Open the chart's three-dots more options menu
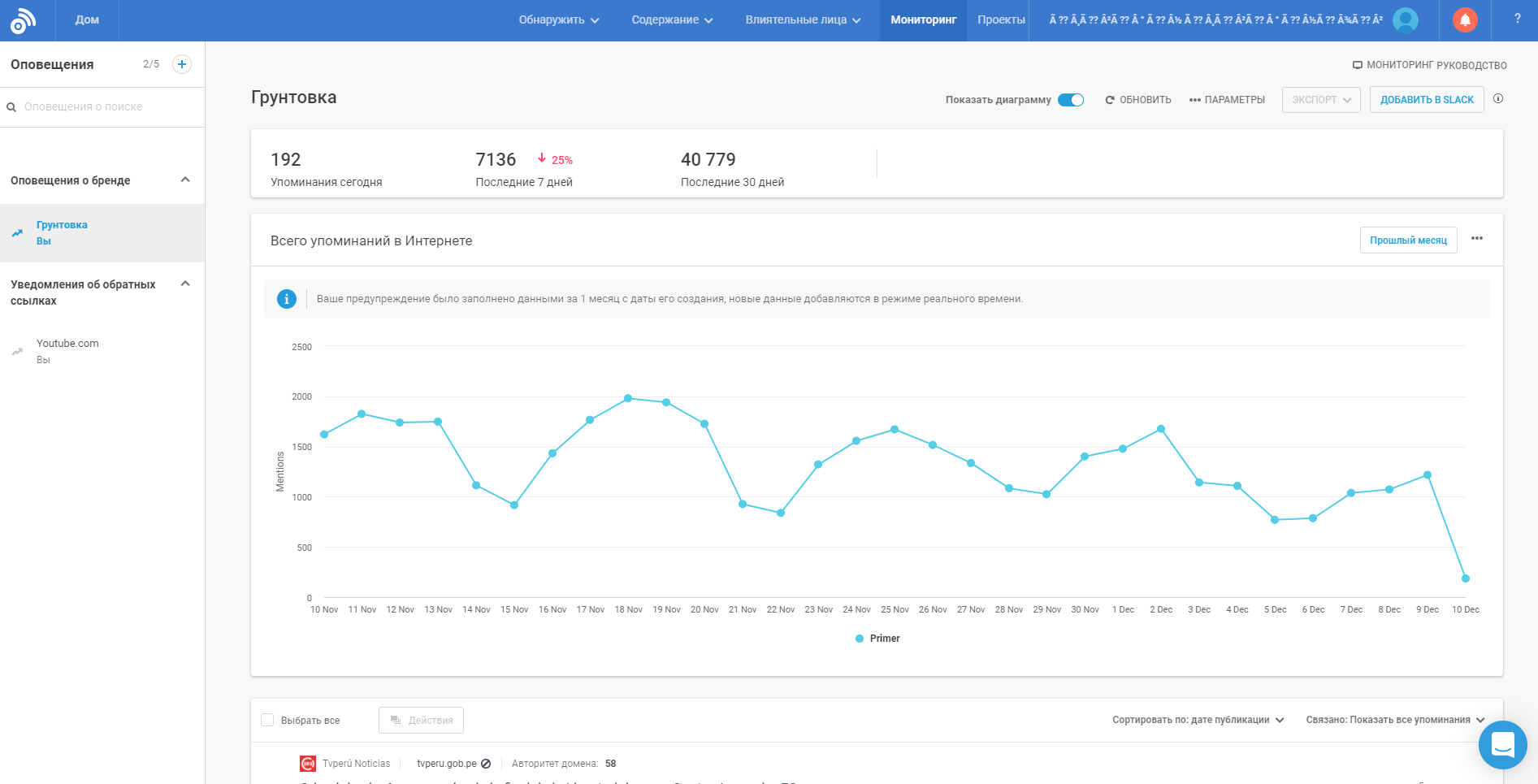 click(1477, 239)
